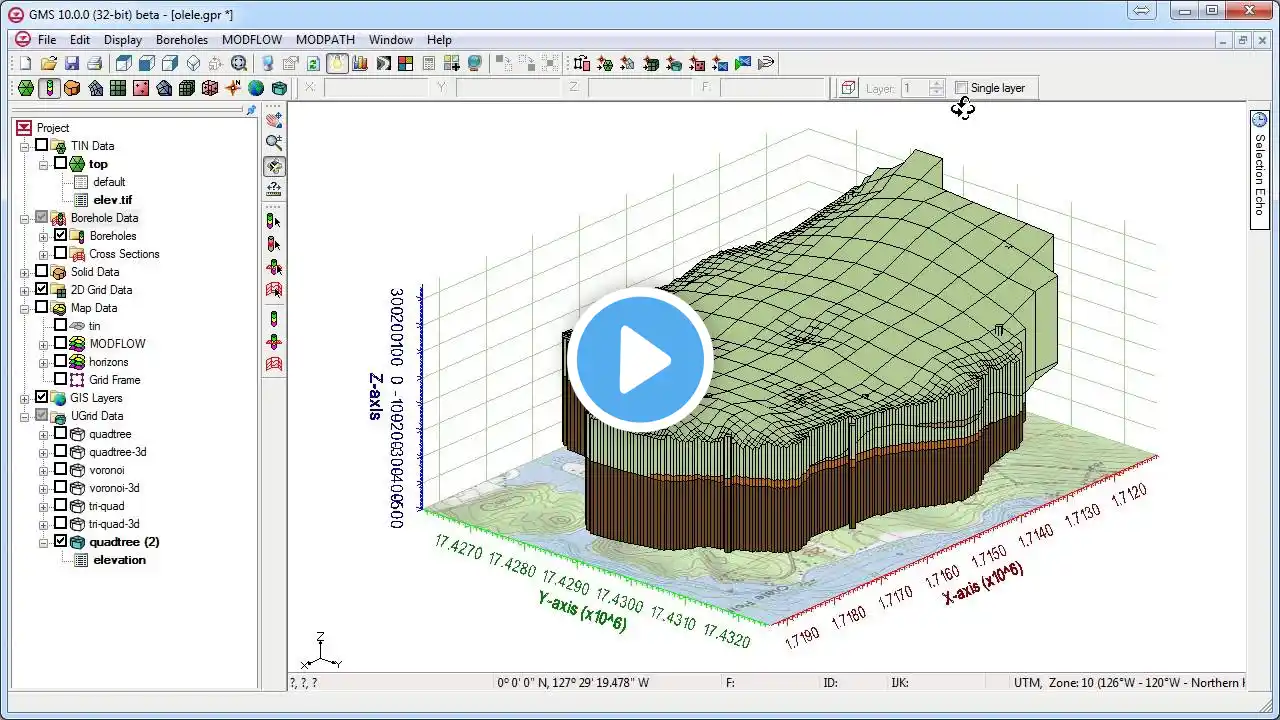
Task: Uncheck the Boreholes folder checkbox
Action: (61, 236)
